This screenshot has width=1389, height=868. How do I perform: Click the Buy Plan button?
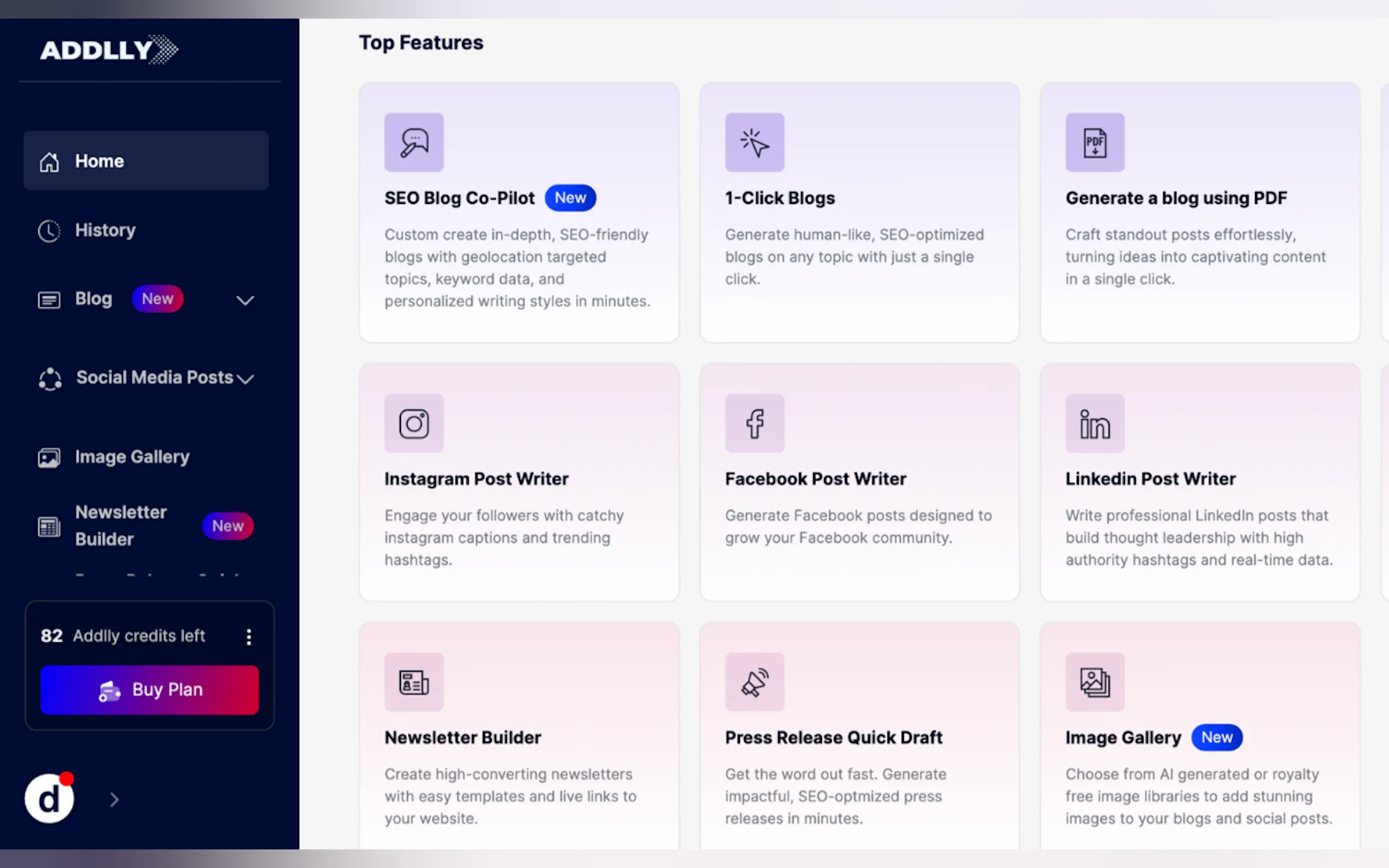click(x=149, y=689)
